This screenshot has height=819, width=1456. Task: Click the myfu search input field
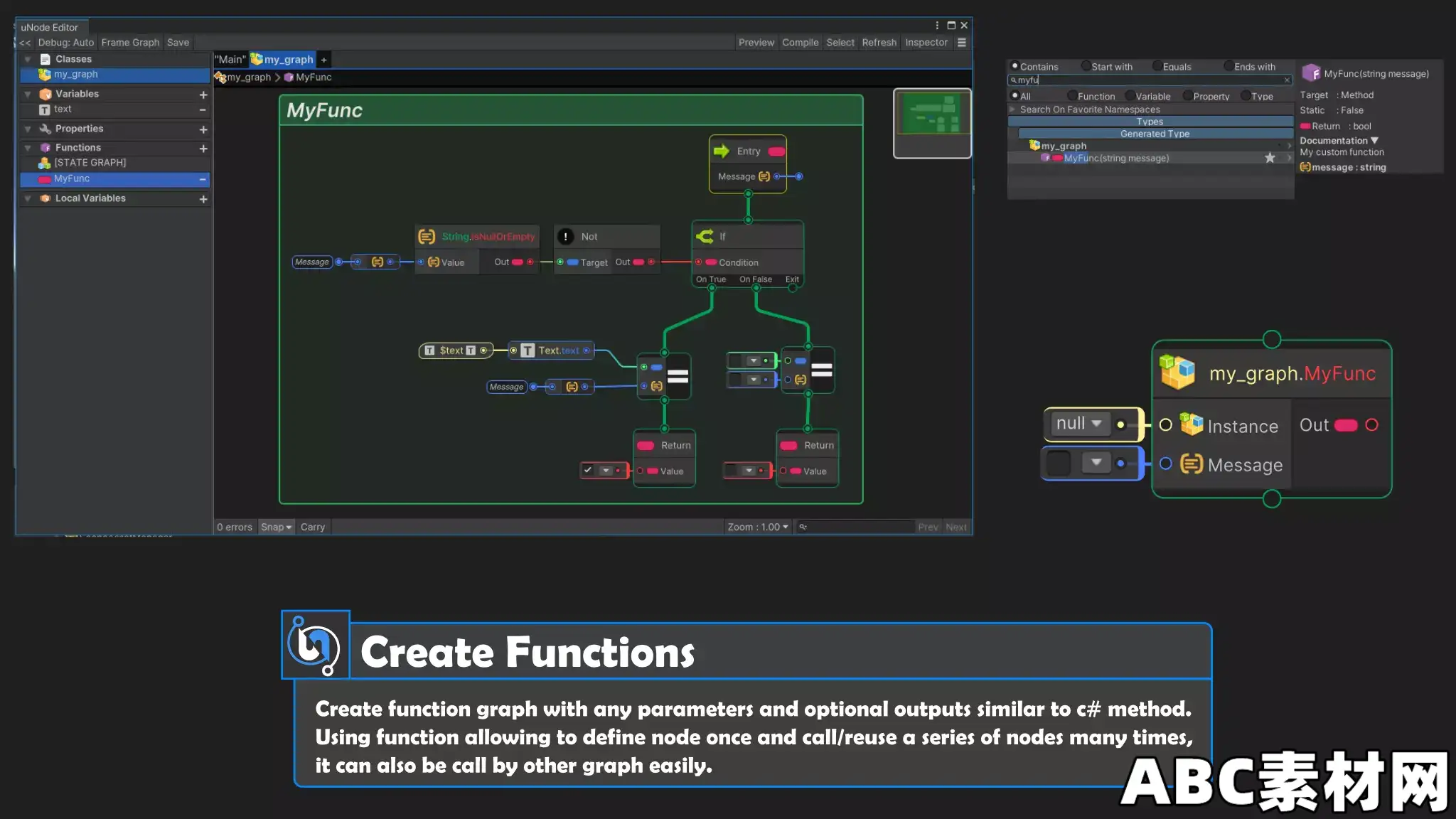point(1150,80)
